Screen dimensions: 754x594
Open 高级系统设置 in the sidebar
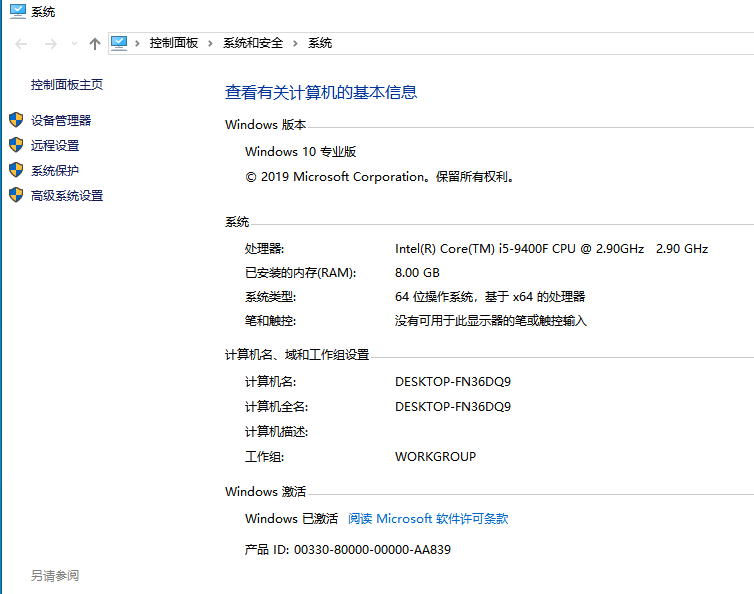pyautogui.click(x=67, y=196)
